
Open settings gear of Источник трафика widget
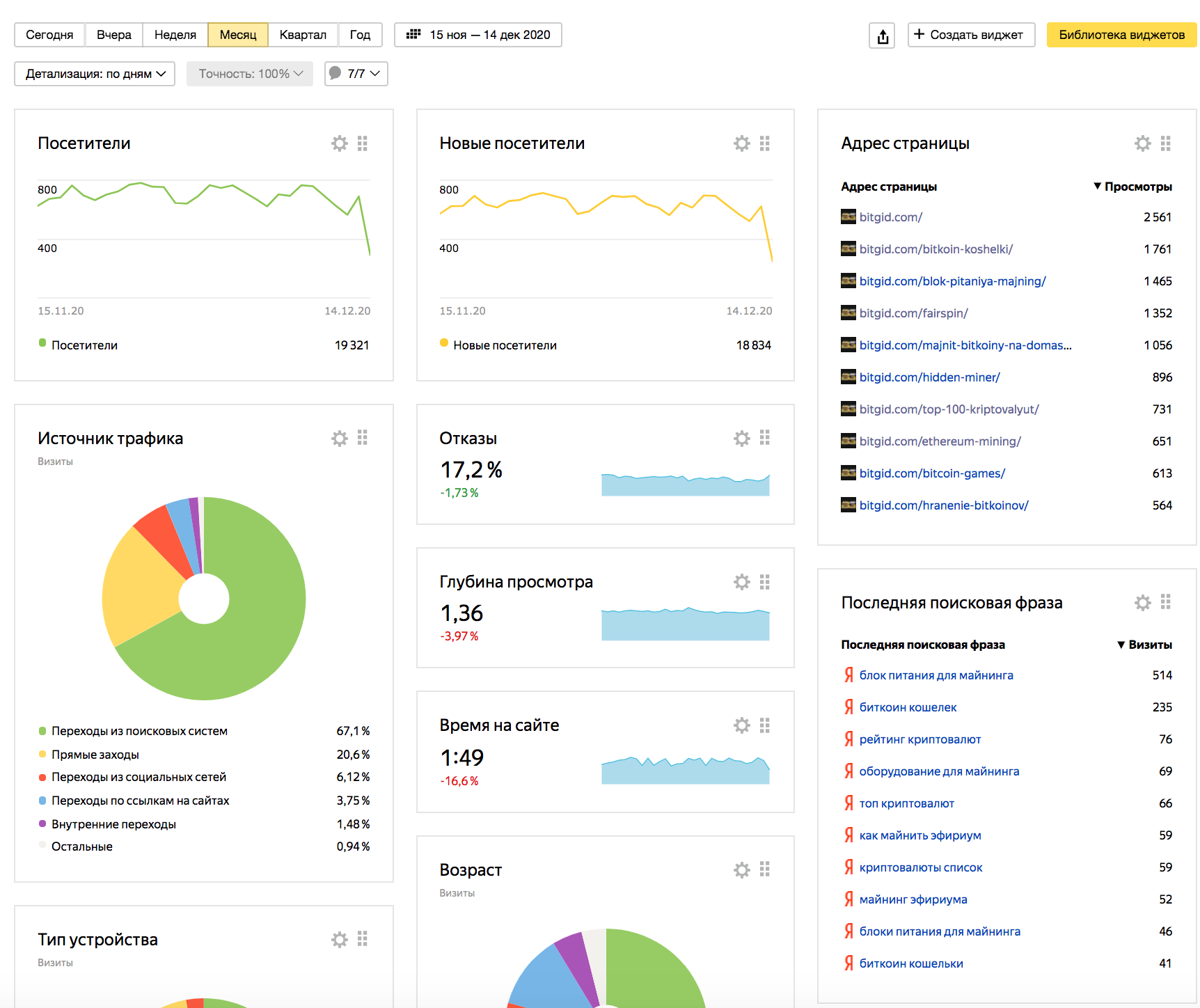tap(339, 438)
